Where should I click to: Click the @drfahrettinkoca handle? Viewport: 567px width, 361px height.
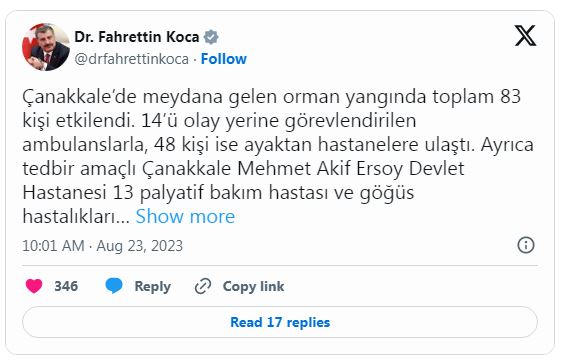point(132,59)
